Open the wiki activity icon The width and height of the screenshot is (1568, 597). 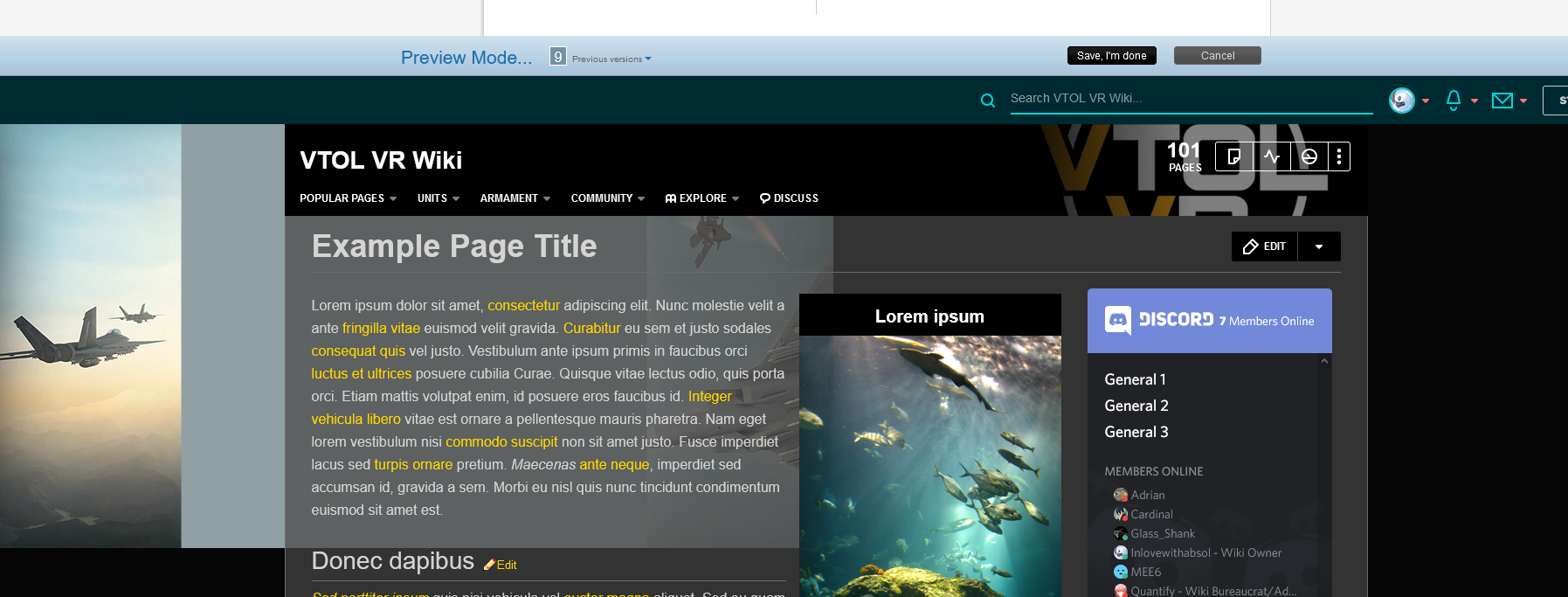1272,156
